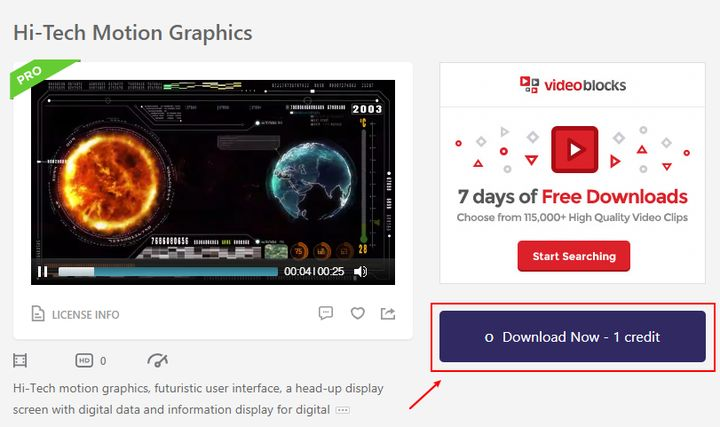
Task: Click the Hi-Tech Motion Graphics title
Action: [x=133, y=33]
